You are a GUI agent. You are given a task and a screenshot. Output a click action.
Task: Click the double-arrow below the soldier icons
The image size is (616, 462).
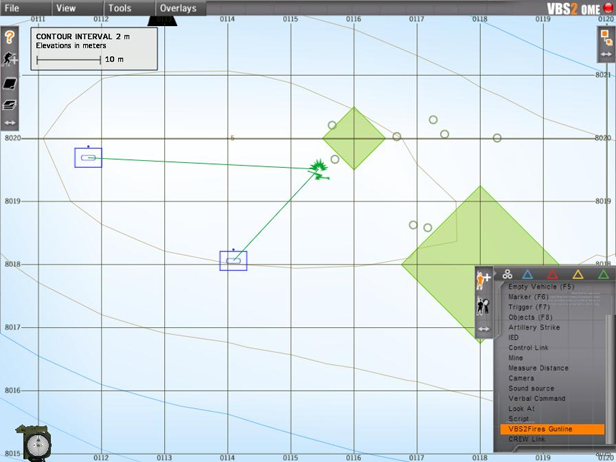484,329
